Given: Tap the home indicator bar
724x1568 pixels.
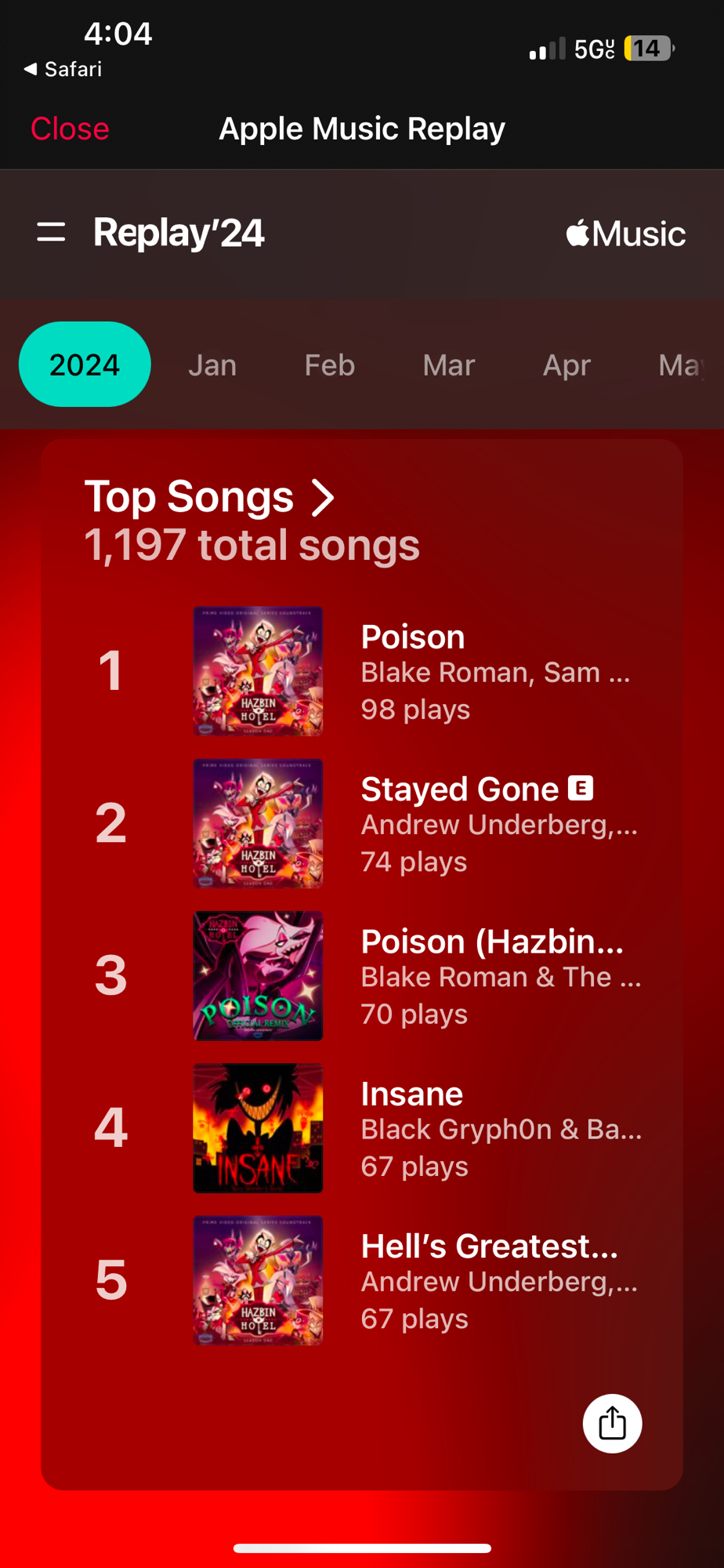Looking at the screenshot, I should coord(362,1548).
